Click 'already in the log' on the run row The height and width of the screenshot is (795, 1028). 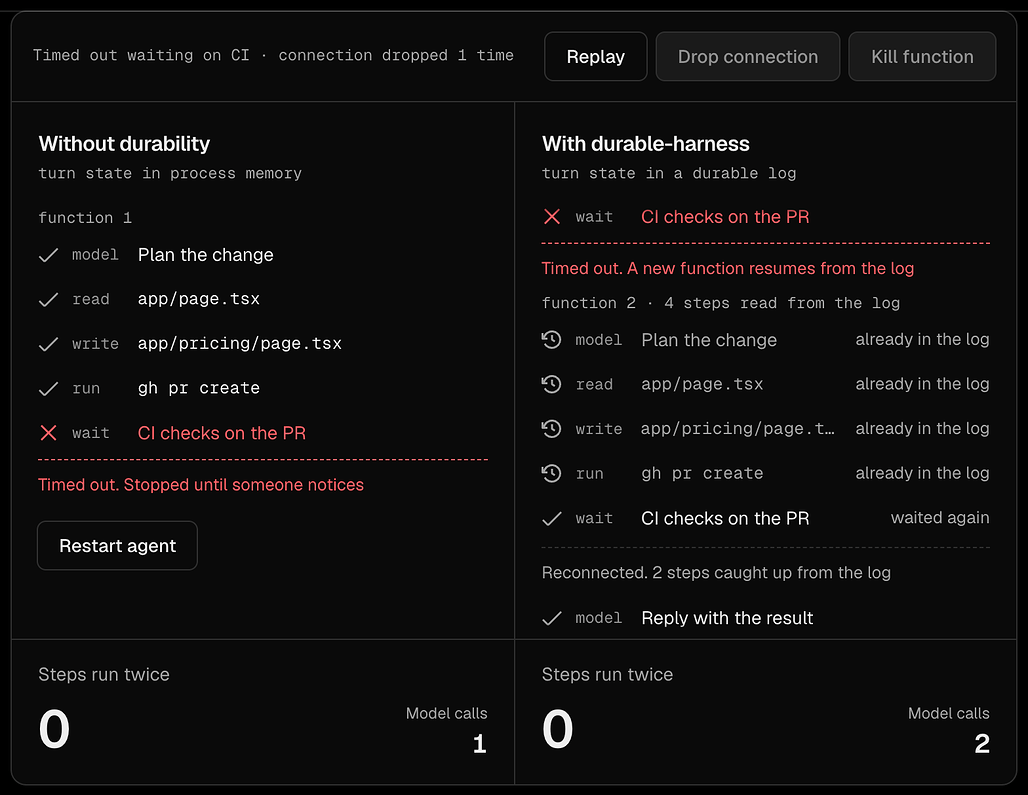click(x=922, y=473)
